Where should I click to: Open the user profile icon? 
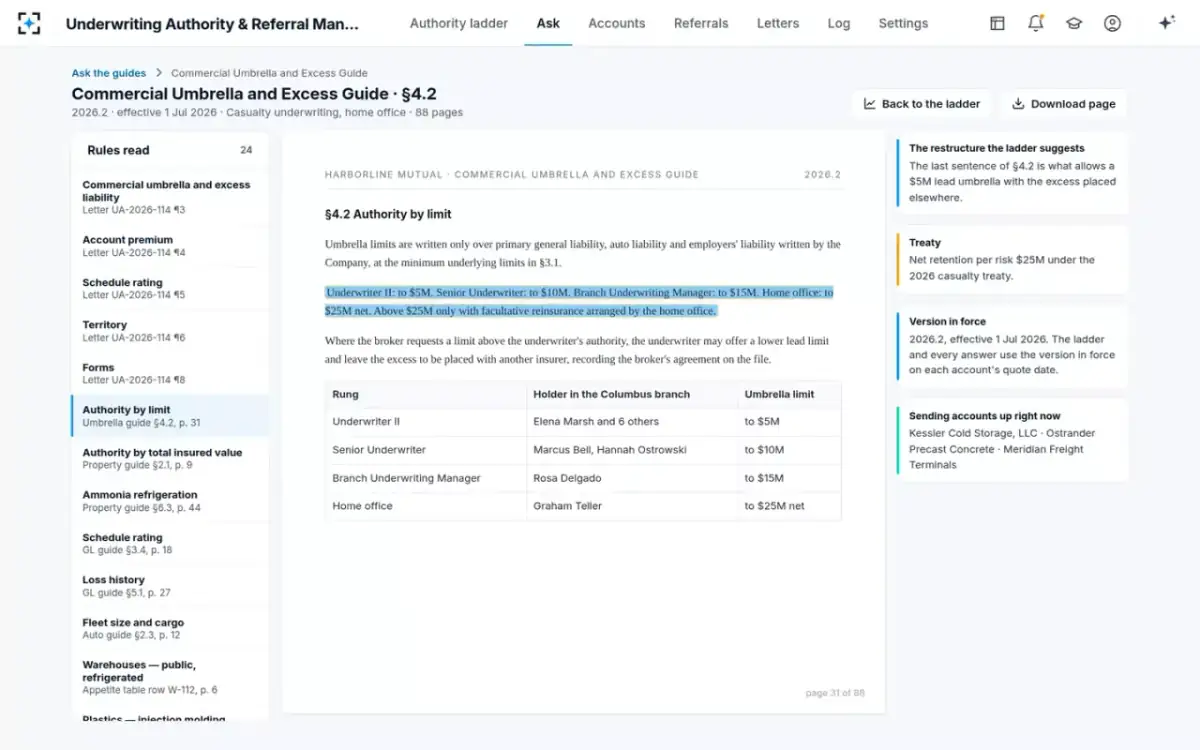tap(1112, 23)
